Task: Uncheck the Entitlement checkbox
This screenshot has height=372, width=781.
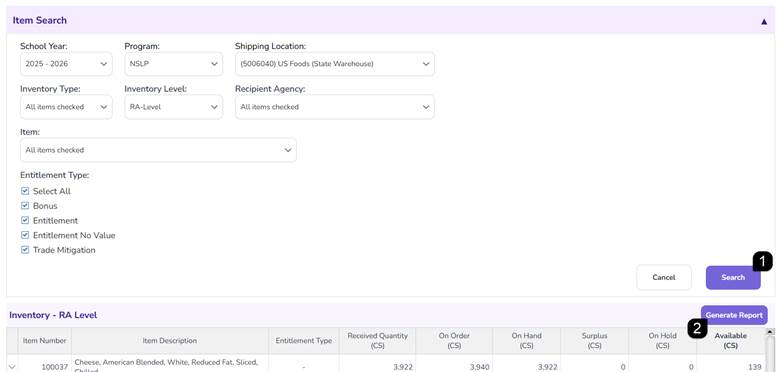Action: tap(25, 221)
